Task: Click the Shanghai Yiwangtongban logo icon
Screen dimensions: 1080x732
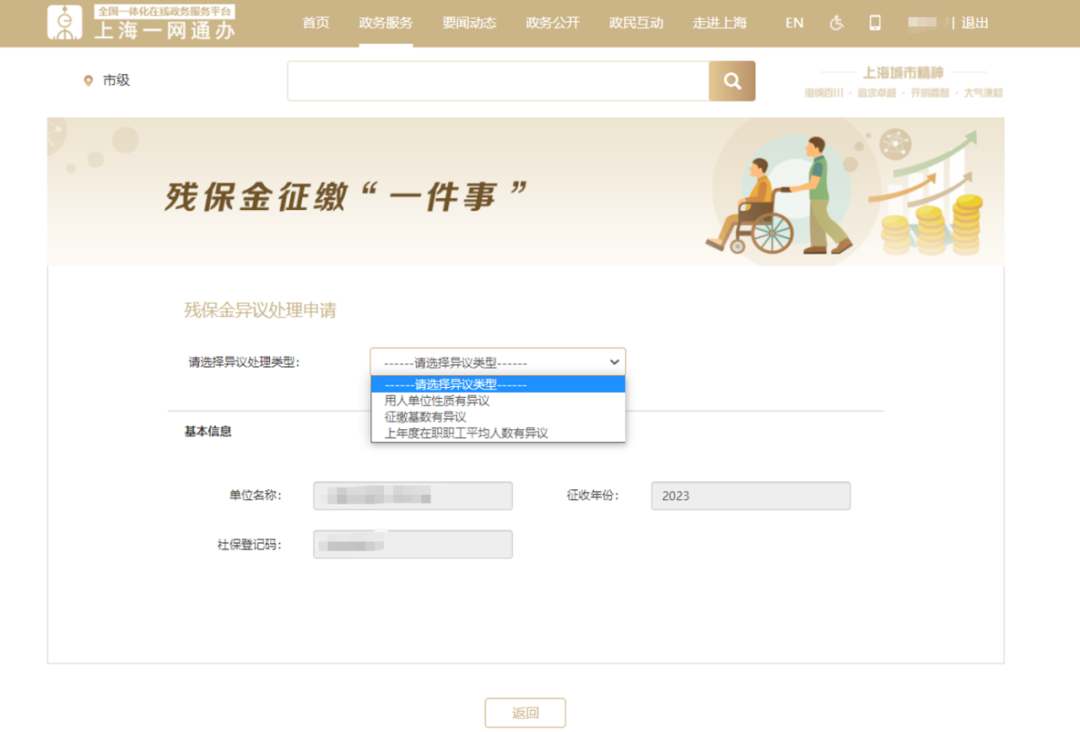Action: (65, 22)
